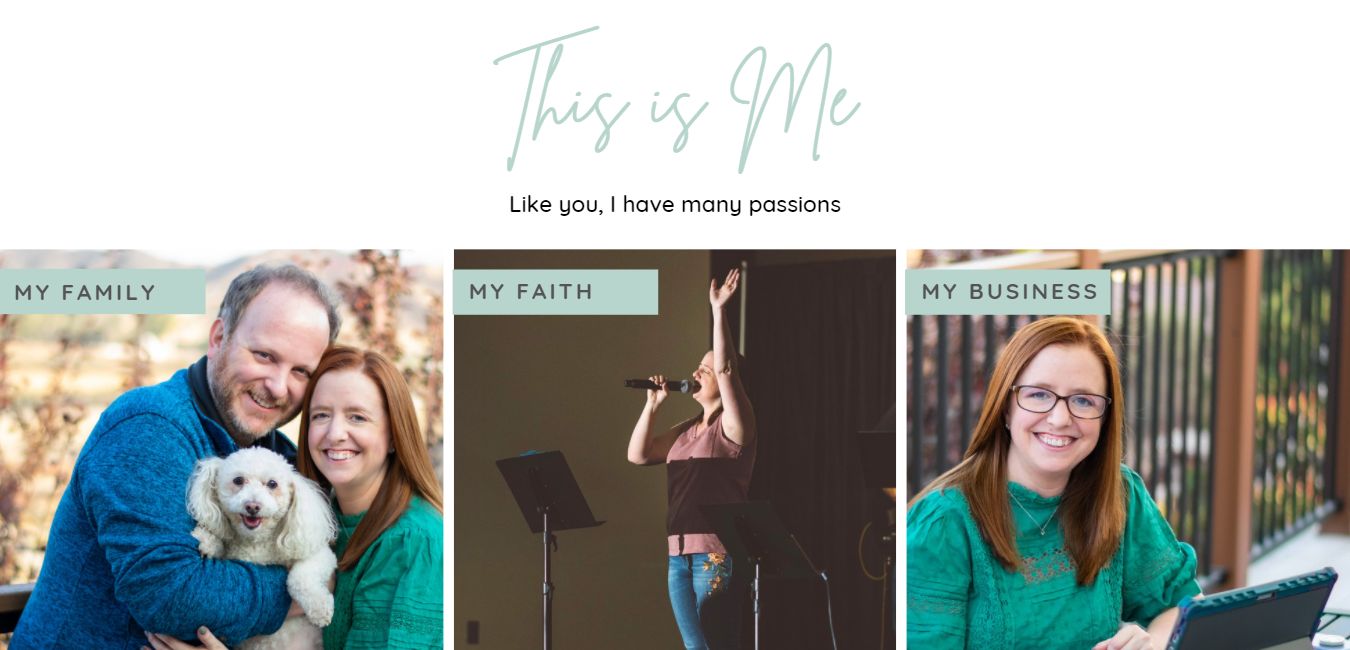Click the microphone held by the singer

click(x=660, y=385)
